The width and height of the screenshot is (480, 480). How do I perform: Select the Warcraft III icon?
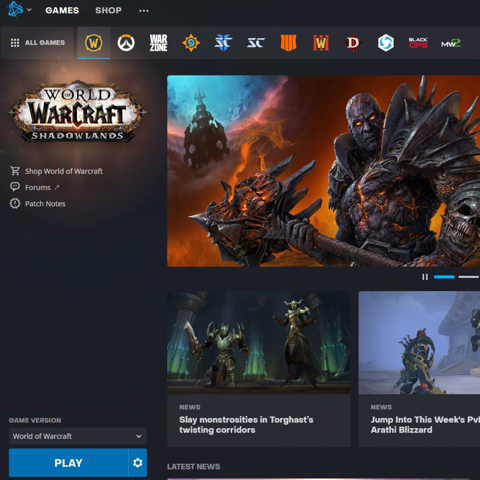(321, 43)
